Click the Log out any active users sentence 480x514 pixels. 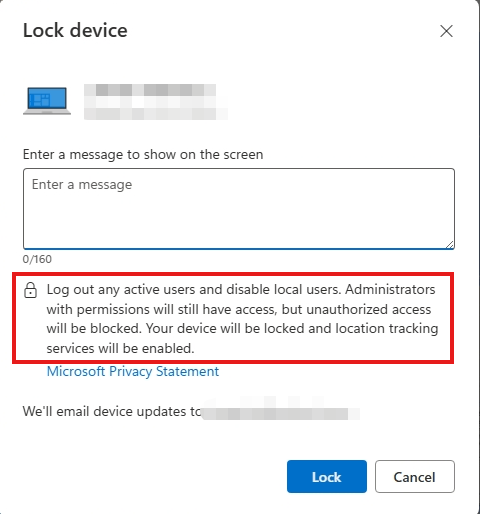(x=194, y=289)
